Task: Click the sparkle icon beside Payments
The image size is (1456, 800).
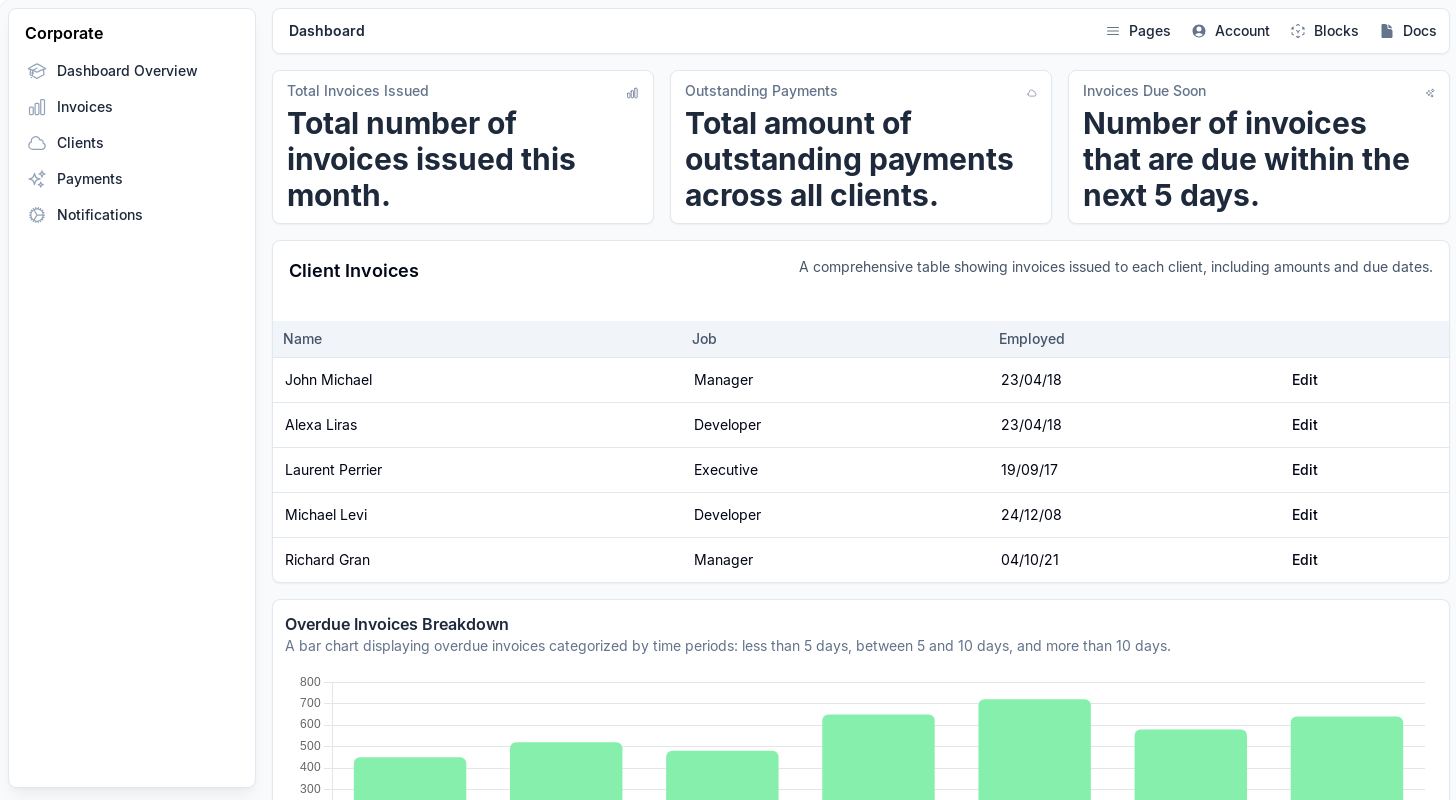Action: [x=37, y=179]
